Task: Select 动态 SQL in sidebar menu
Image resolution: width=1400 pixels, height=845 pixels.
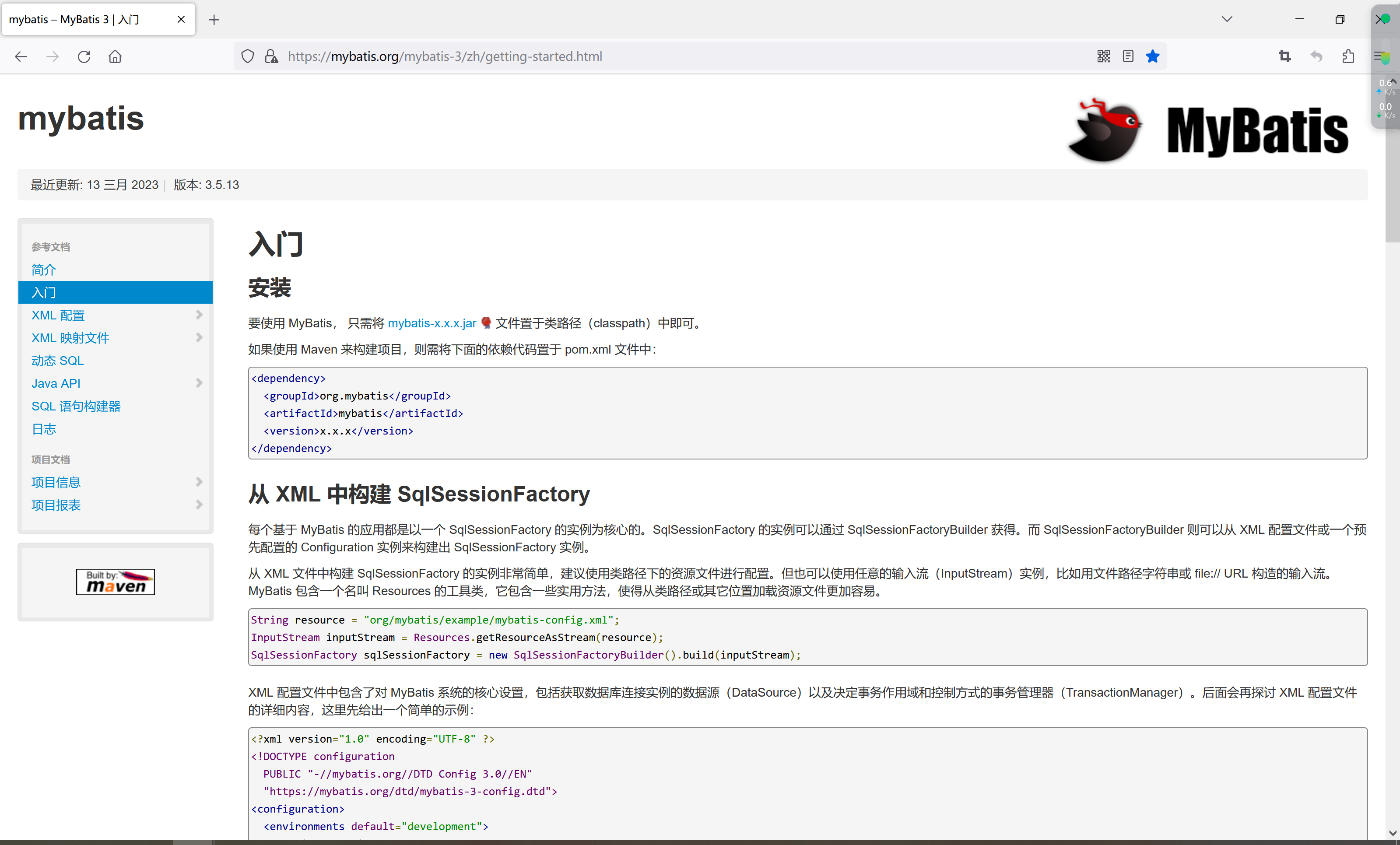Action: pyautogui.click(x=57, y=360)
